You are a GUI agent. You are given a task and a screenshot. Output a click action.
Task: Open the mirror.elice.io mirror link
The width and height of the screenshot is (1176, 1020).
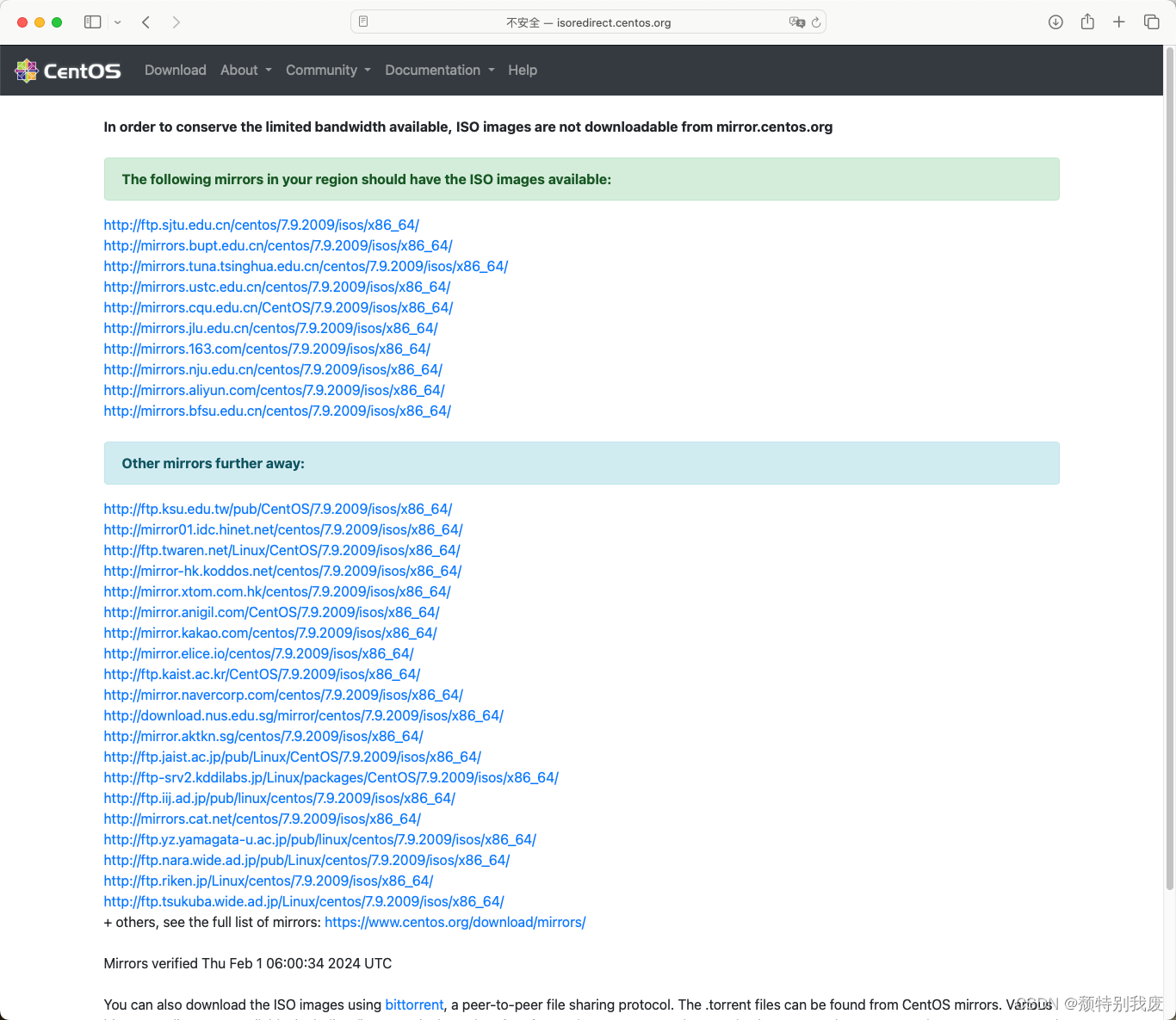click(258, 653)
